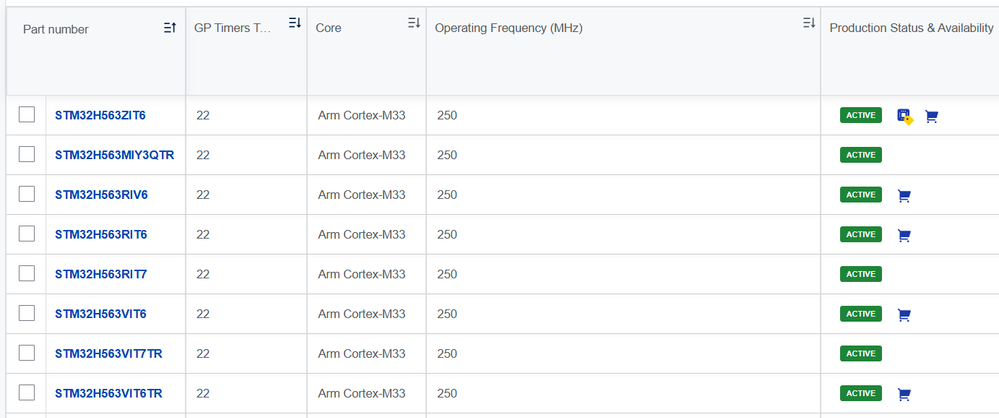Check the STM32H563VIT7TR row checkbox
Viewport: 999px width, 418px height.
[x=27, y=353]
